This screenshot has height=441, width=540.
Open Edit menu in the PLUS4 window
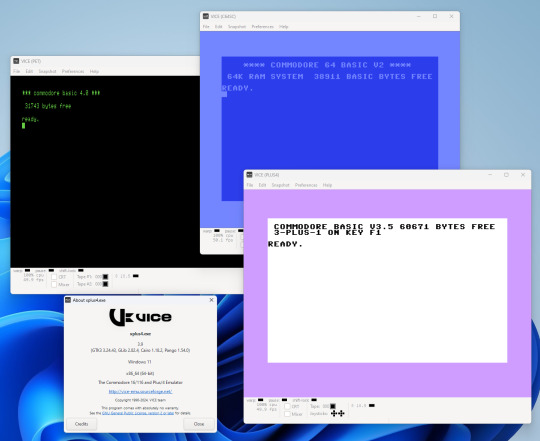(262, 185)
